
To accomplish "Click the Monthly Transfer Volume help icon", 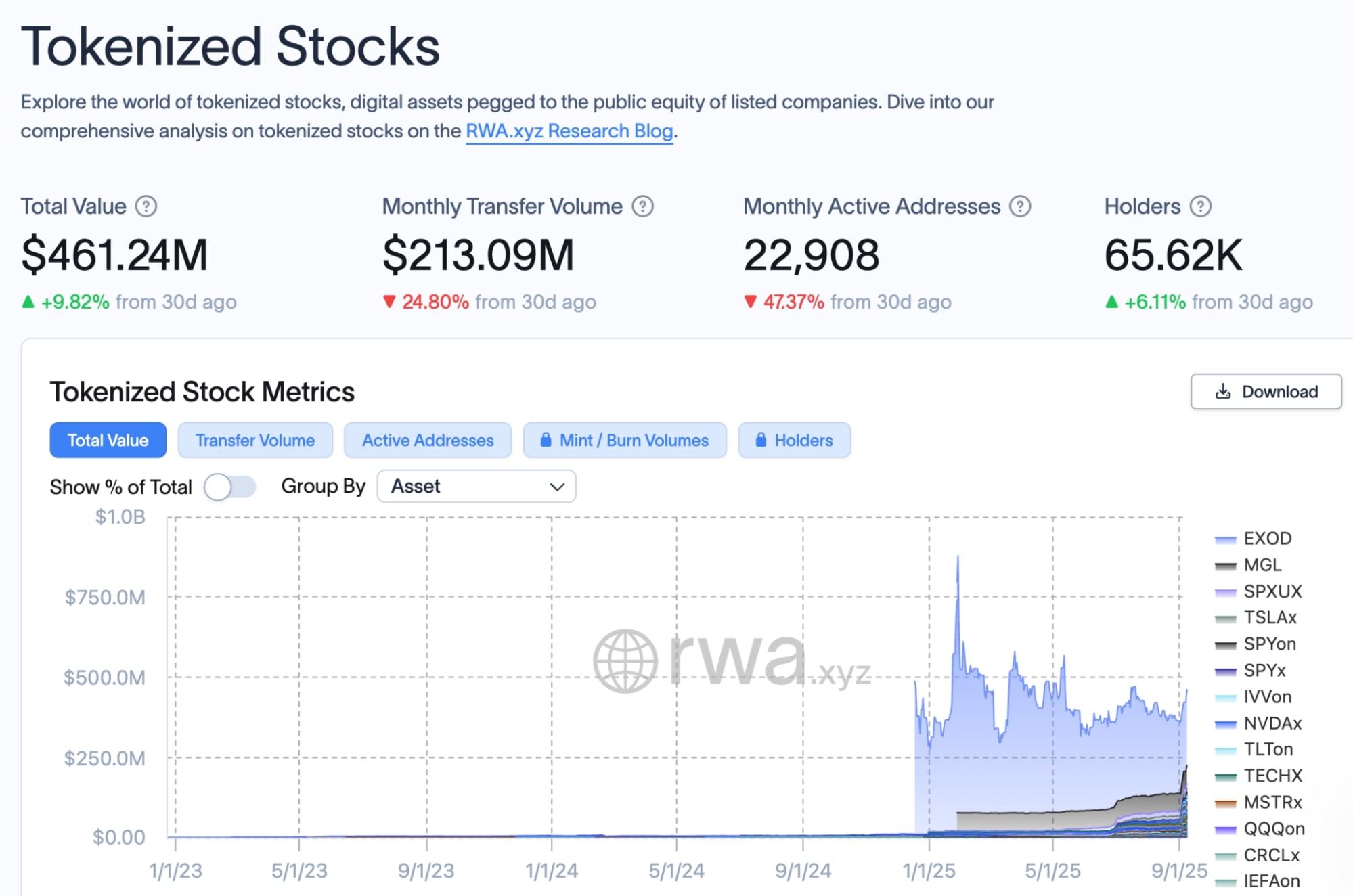I will click(x=642, y=206).
